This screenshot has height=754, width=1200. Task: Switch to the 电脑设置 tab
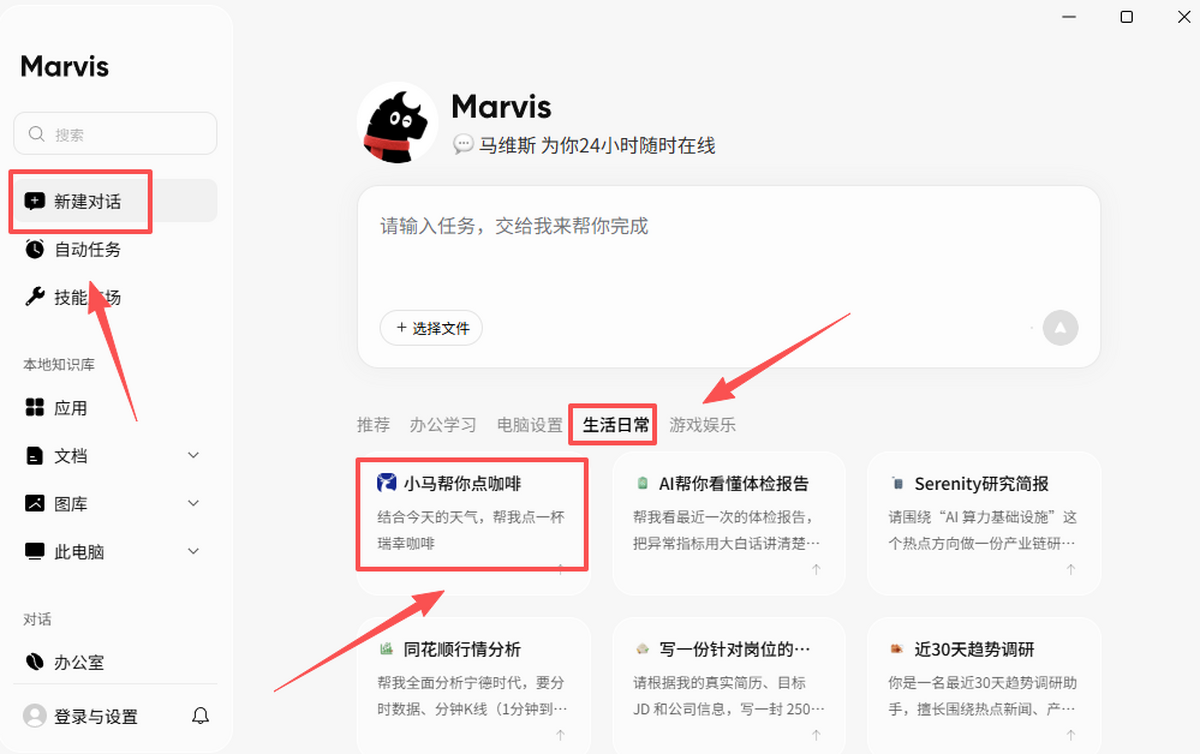click(530, 425)
